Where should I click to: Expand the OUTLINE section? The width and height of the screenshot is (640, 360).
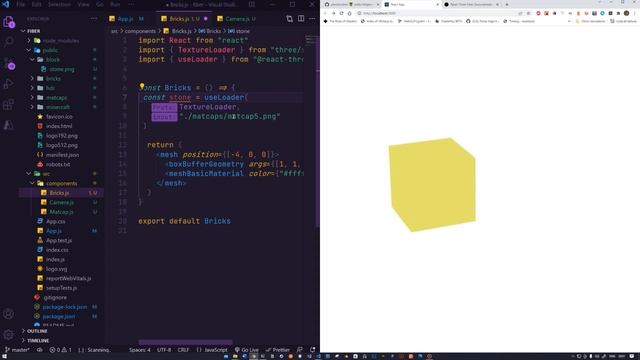pos(37,331)
